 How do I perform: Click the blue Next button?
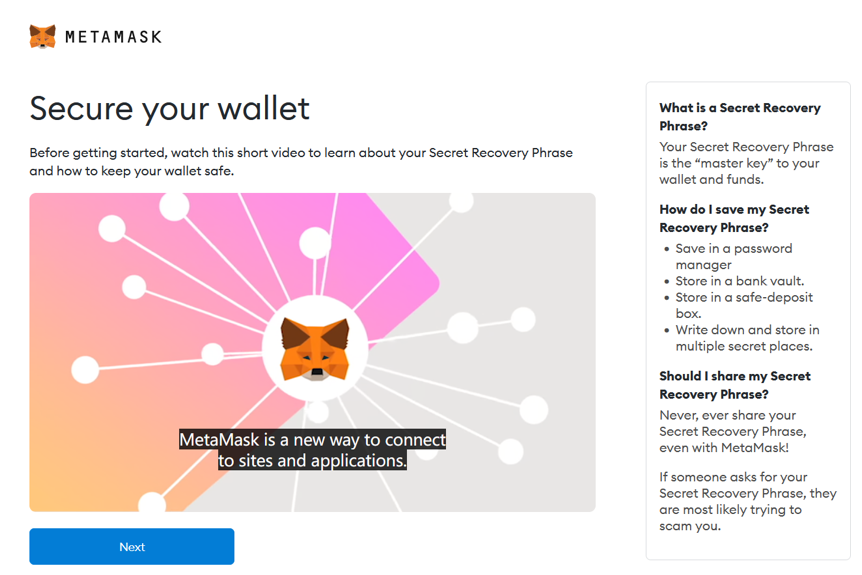click(x=132, y=546)
